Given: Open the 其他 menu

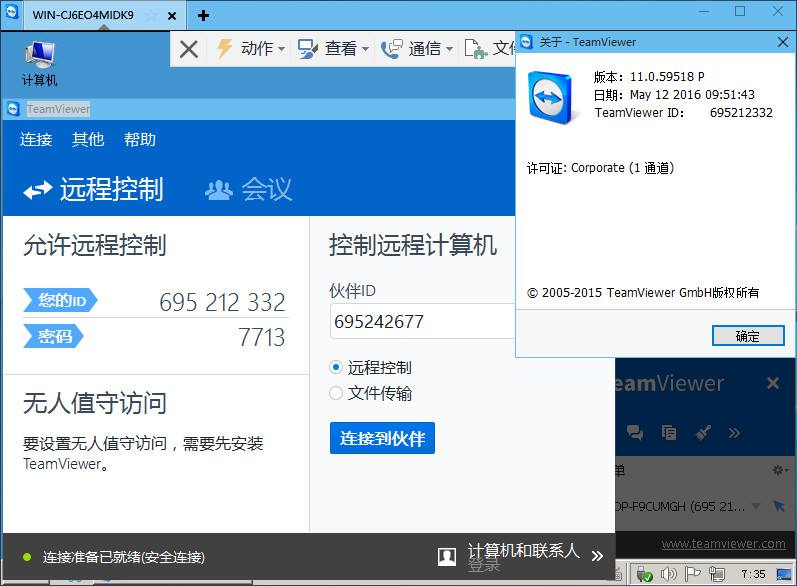Looking at the screenshot, I should [x=88, y=139].
